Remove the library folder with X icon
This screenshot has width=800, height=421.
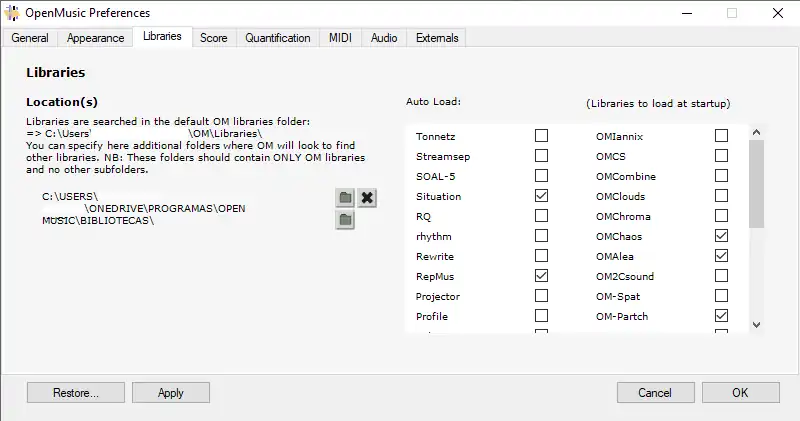tap(367, 198)
